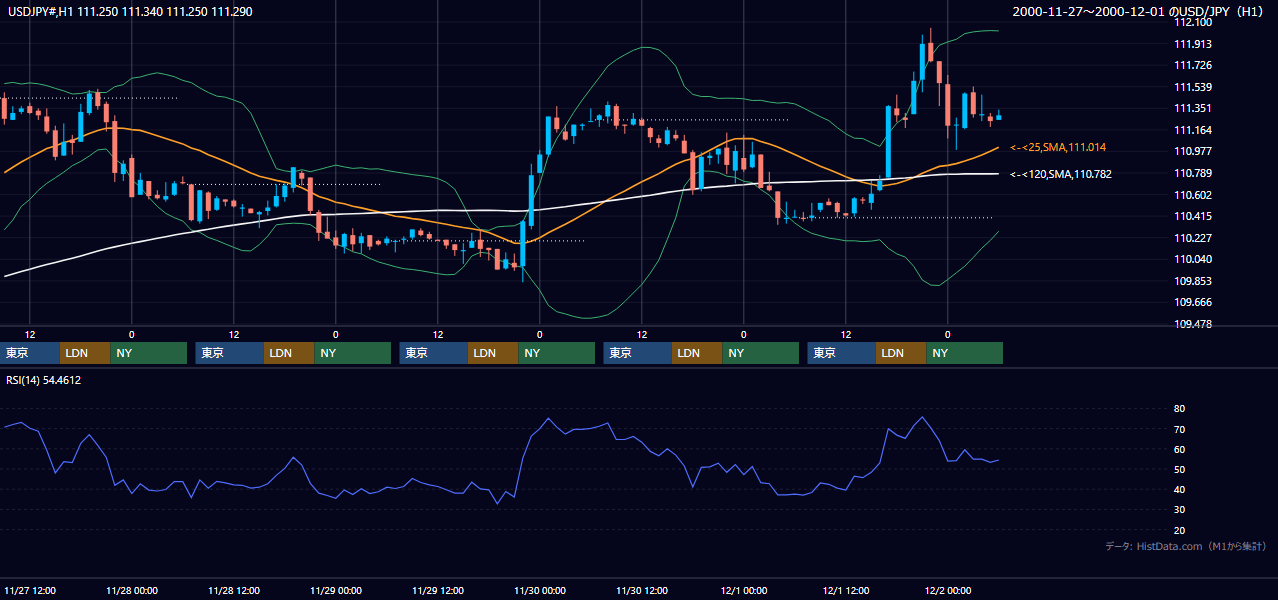The height and width of the screenshot is (600, 1278).
Task: Click the 11/30 00:00 time label
Action: (x=540, y=590)
